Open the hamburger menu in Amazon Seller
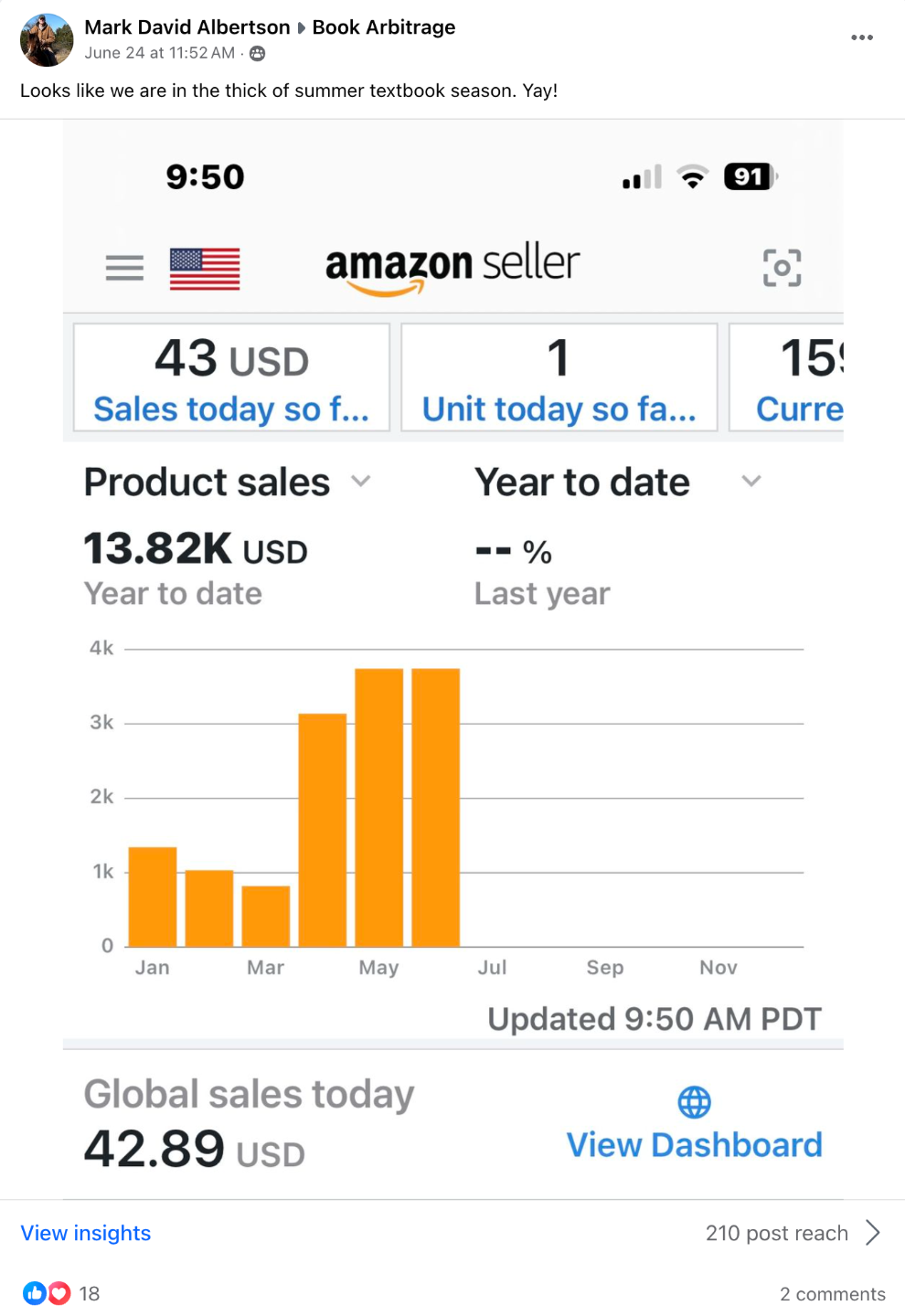The width and height of the screenshot is (905, 1316). click(124, 268)
